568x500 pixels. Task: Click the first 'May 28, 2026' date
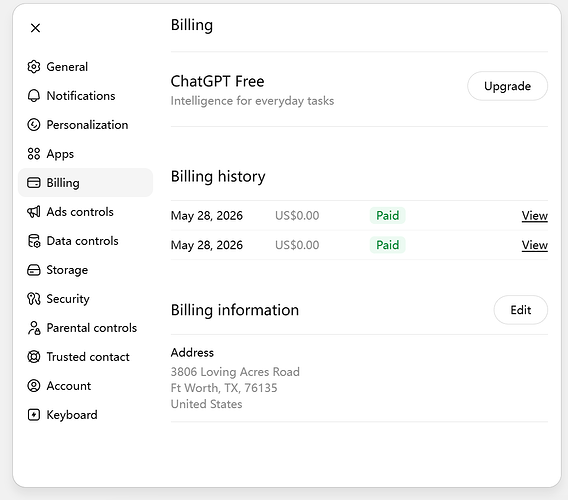pyautogui.click(x=206, y=216)
